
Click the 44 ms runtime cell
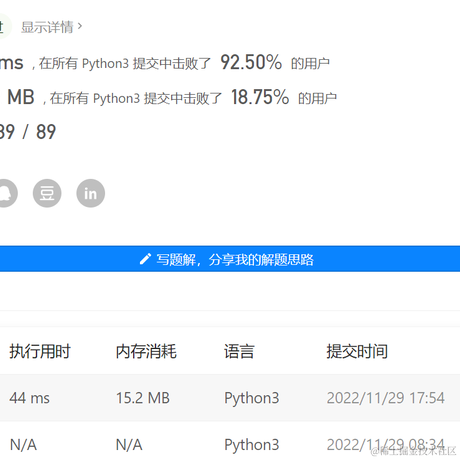coord(29,398)
